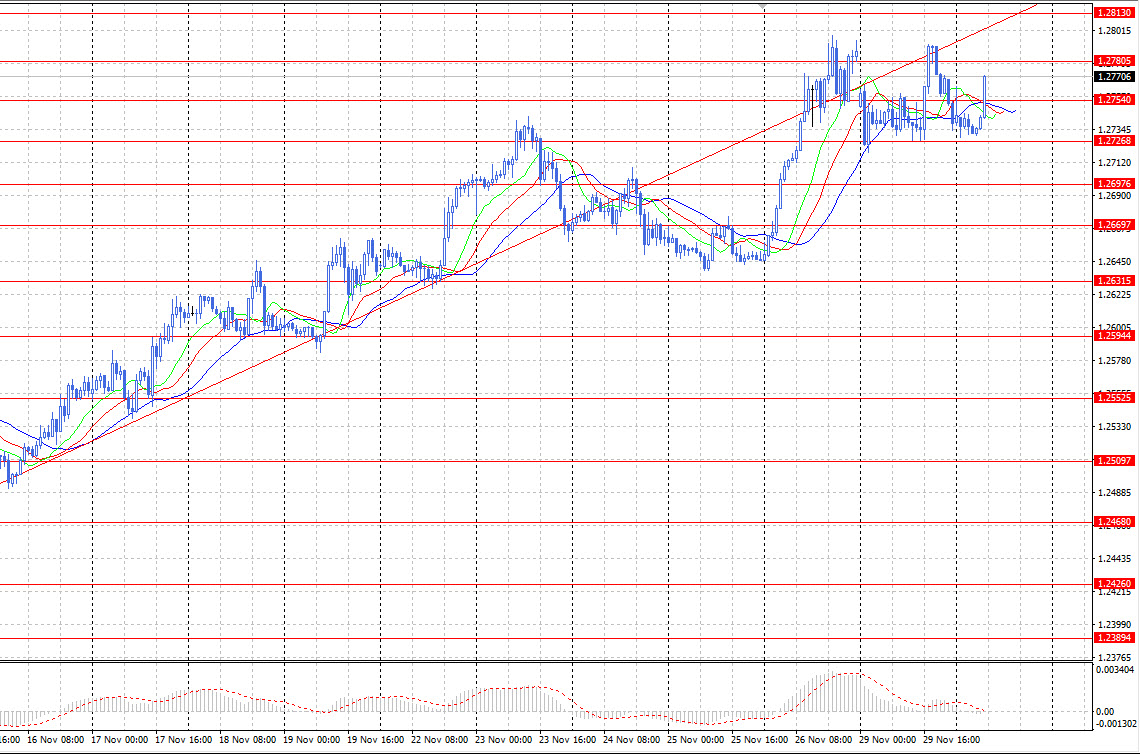
Task: Click the 23 Nov 00:00 time label
Action: tap(503, 740)
